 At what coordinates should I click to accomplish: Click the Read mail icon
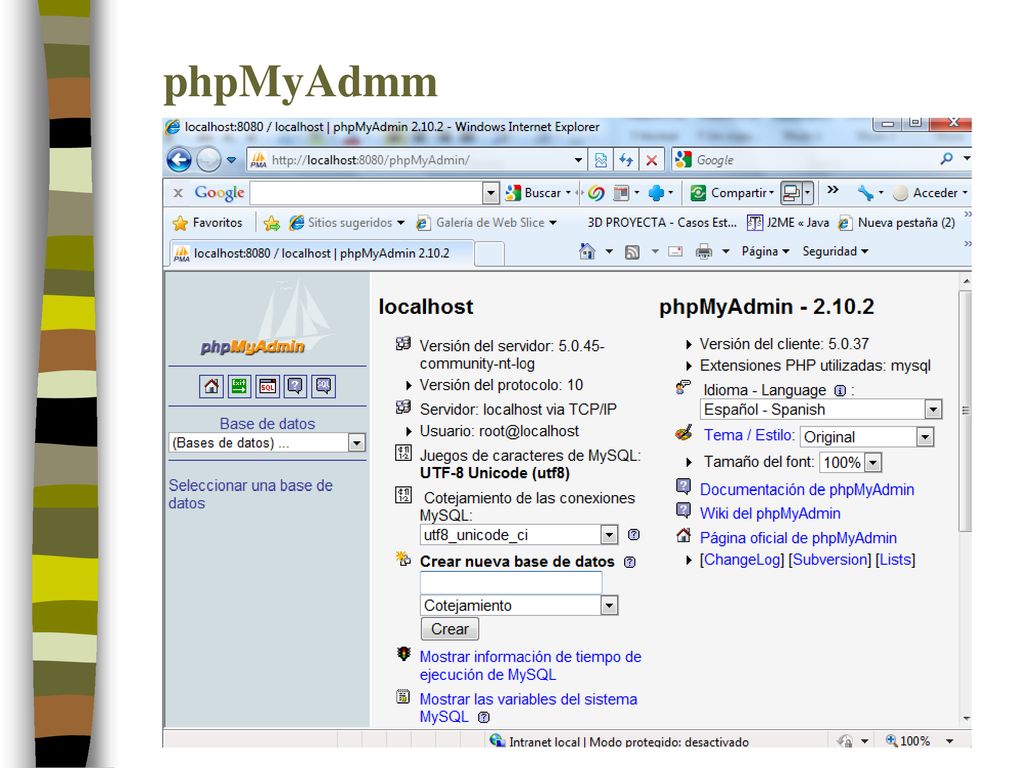click(675, 251)
